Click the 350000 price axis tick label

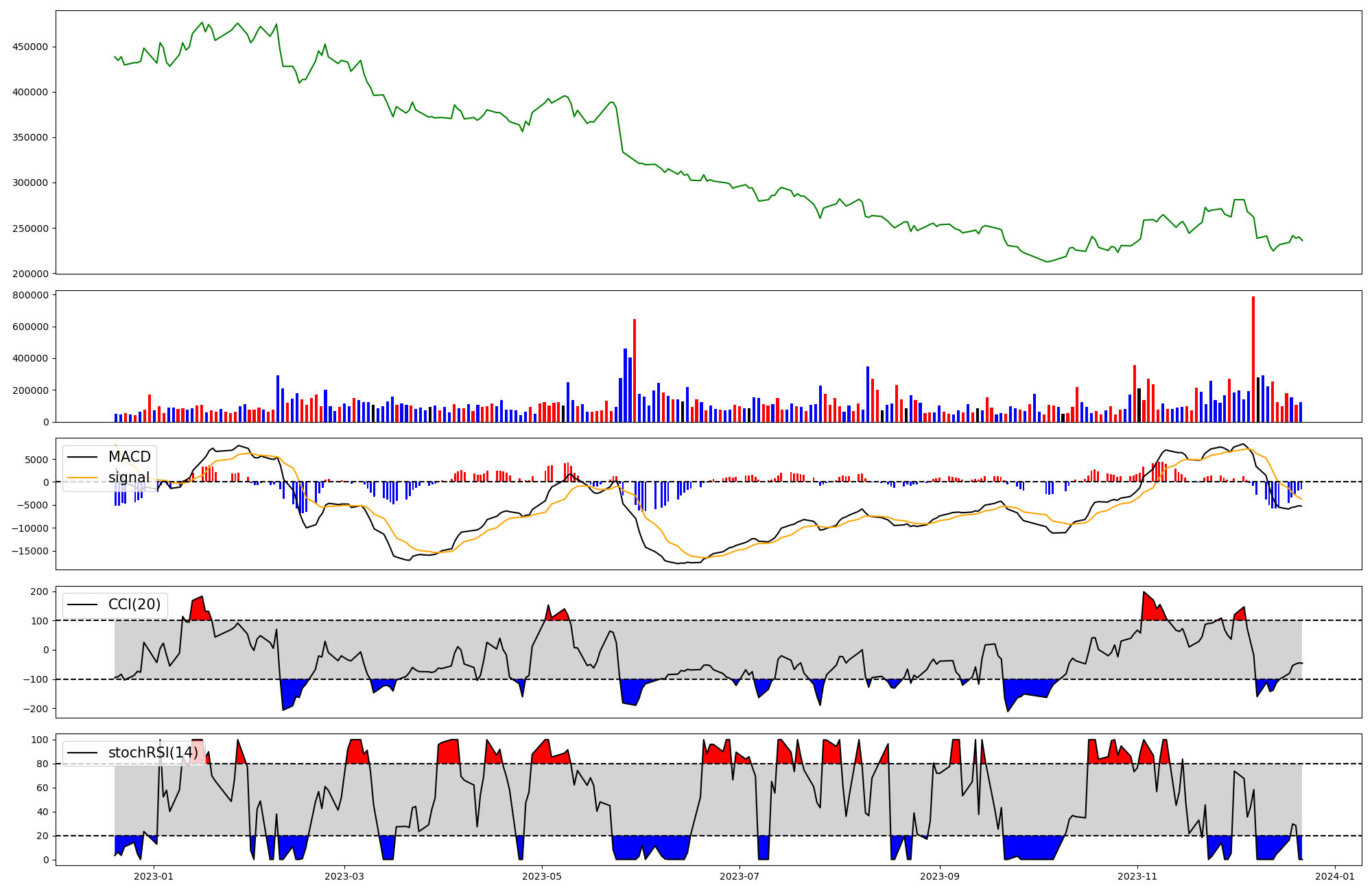tap(30, 137)
